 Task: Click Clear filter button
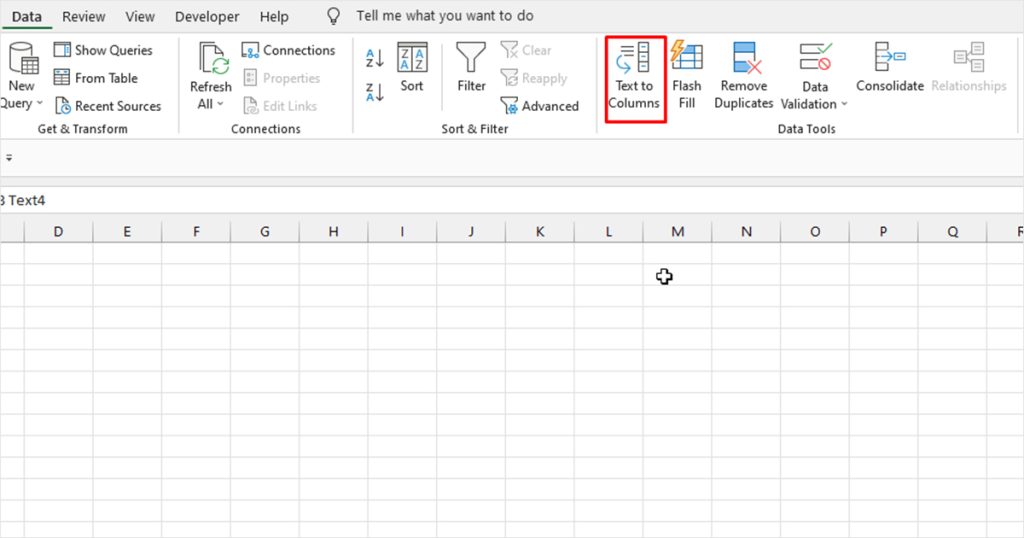[526, 50]
